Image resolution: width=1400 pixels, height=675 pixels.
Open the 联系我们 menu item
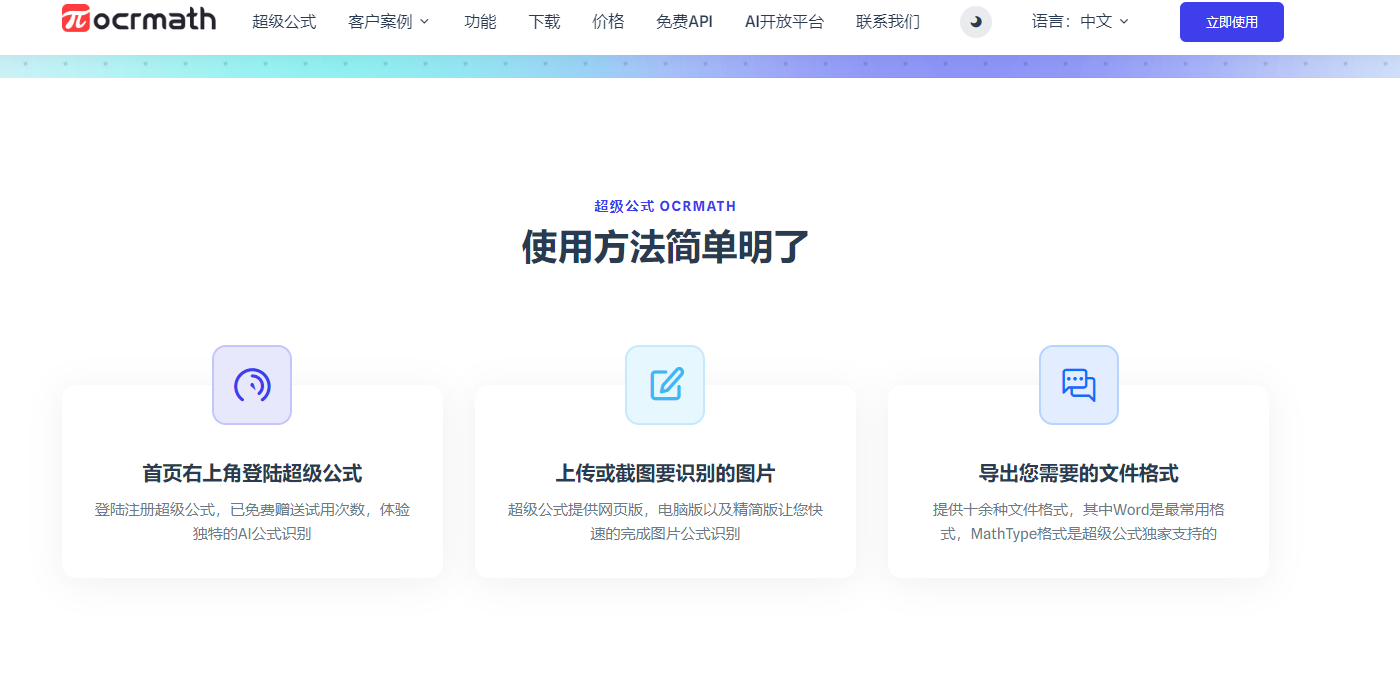pyautogui.click(x=888, y=21)
